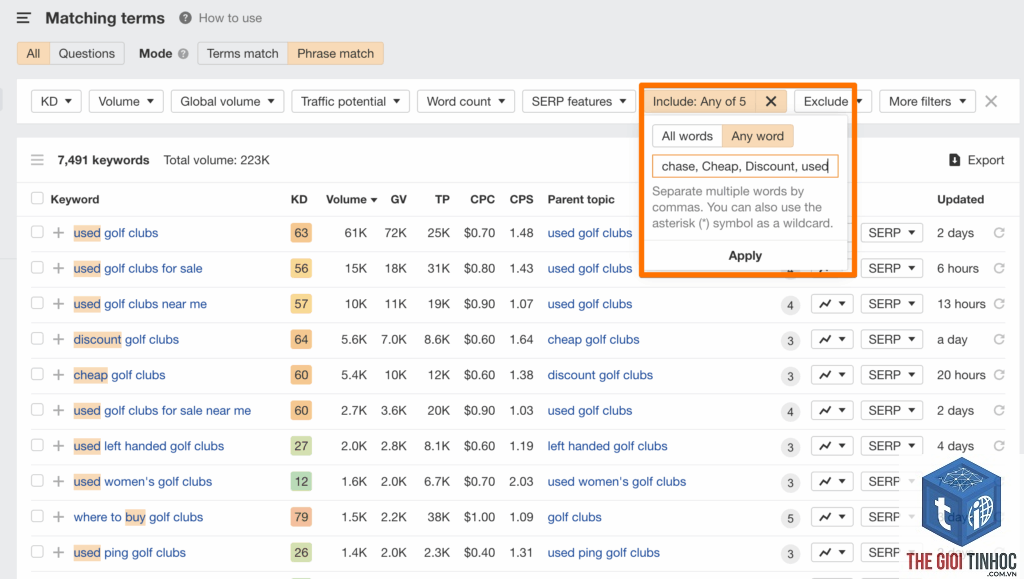The image size is (1024, 579).
Task: Open the Volume filter dropdown
Action: coord(126,101)
